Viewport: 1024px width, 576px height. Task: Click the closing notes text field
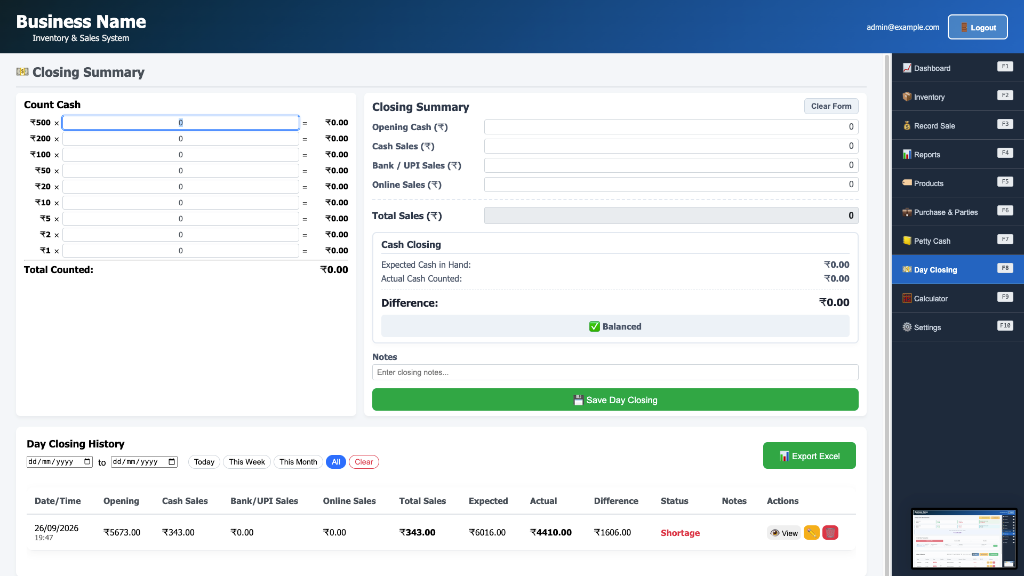click(x=615, y=372)
